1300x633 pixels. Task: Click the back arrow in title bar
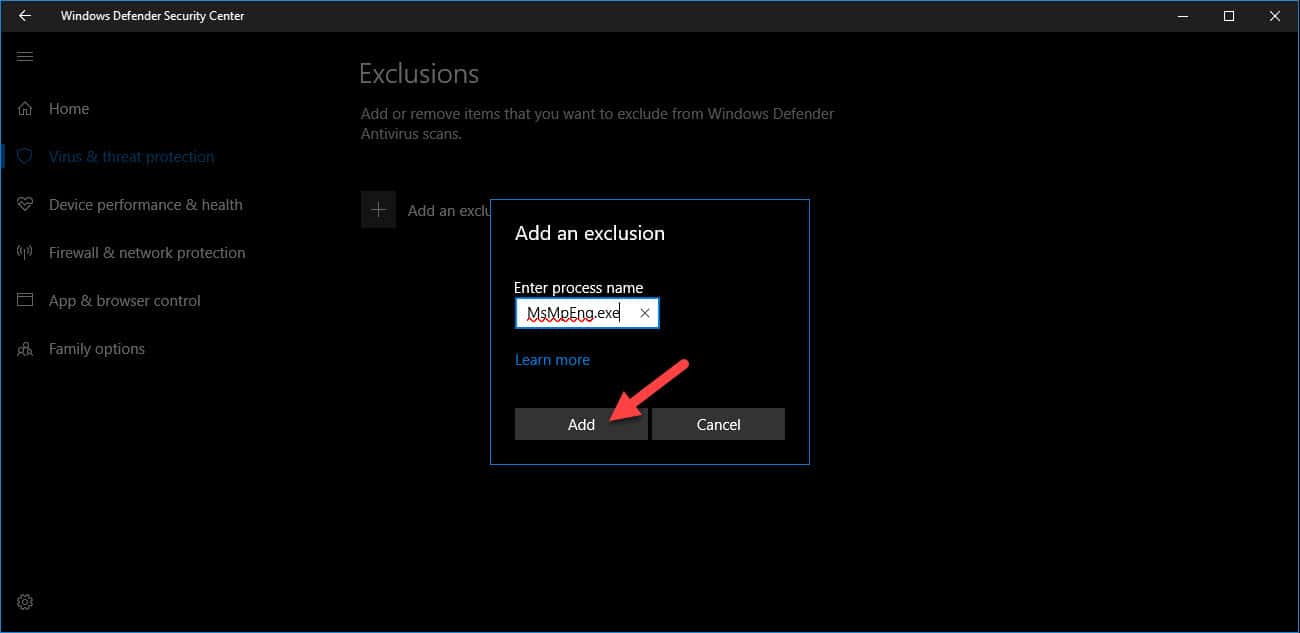[x=25, y=16]
